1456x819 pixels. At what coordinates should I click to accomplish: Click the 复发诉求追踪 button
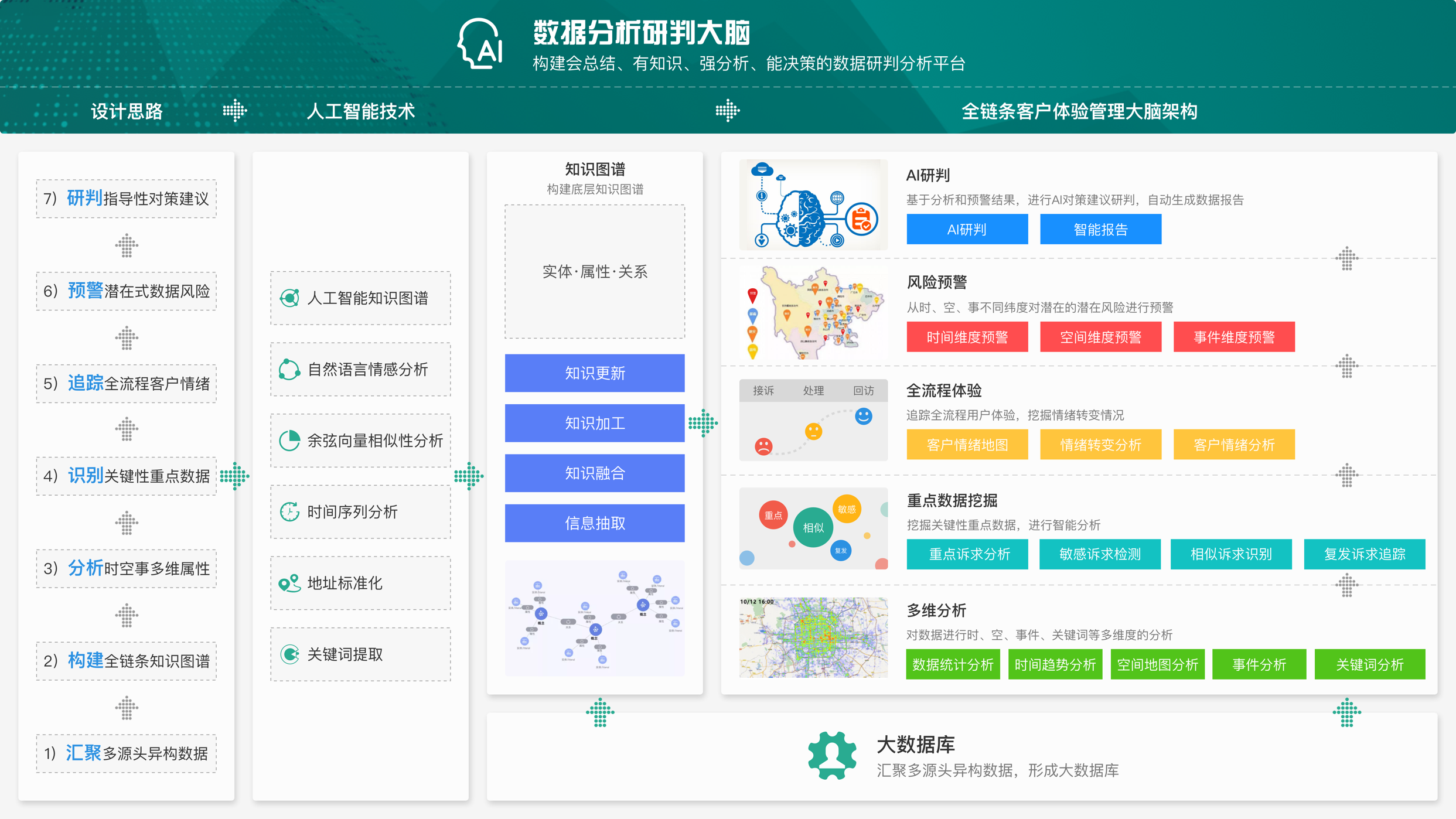(1365, 554)
